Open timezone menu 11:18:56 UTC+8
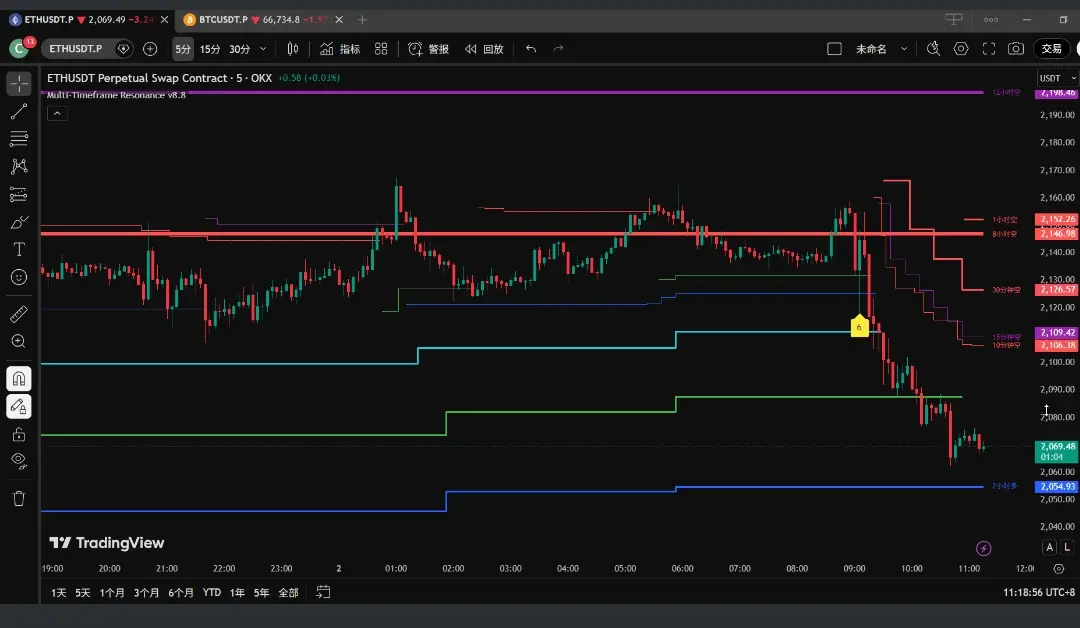The image size is (1080, 628). pos(1039,592)
